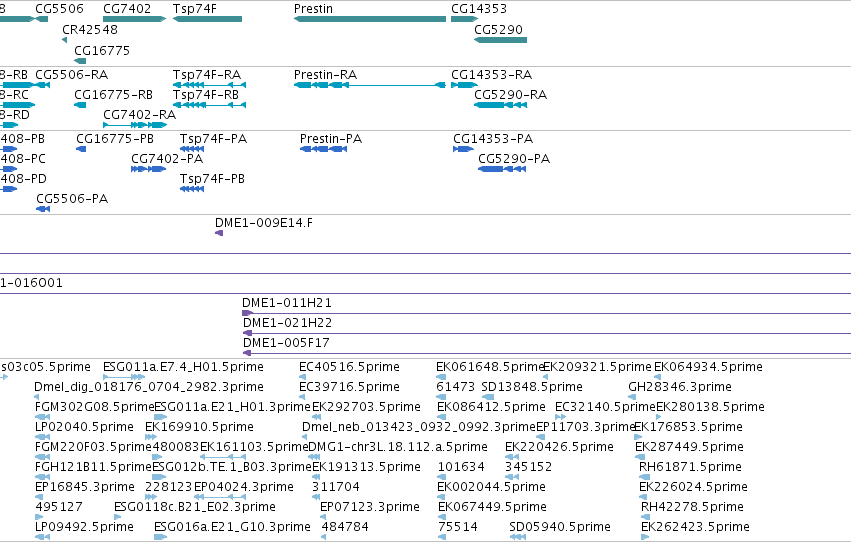Viewport: 851px width, 542px height.
Task: Click the EK067449.5prime EST label
Action: [x=492, y=507]
